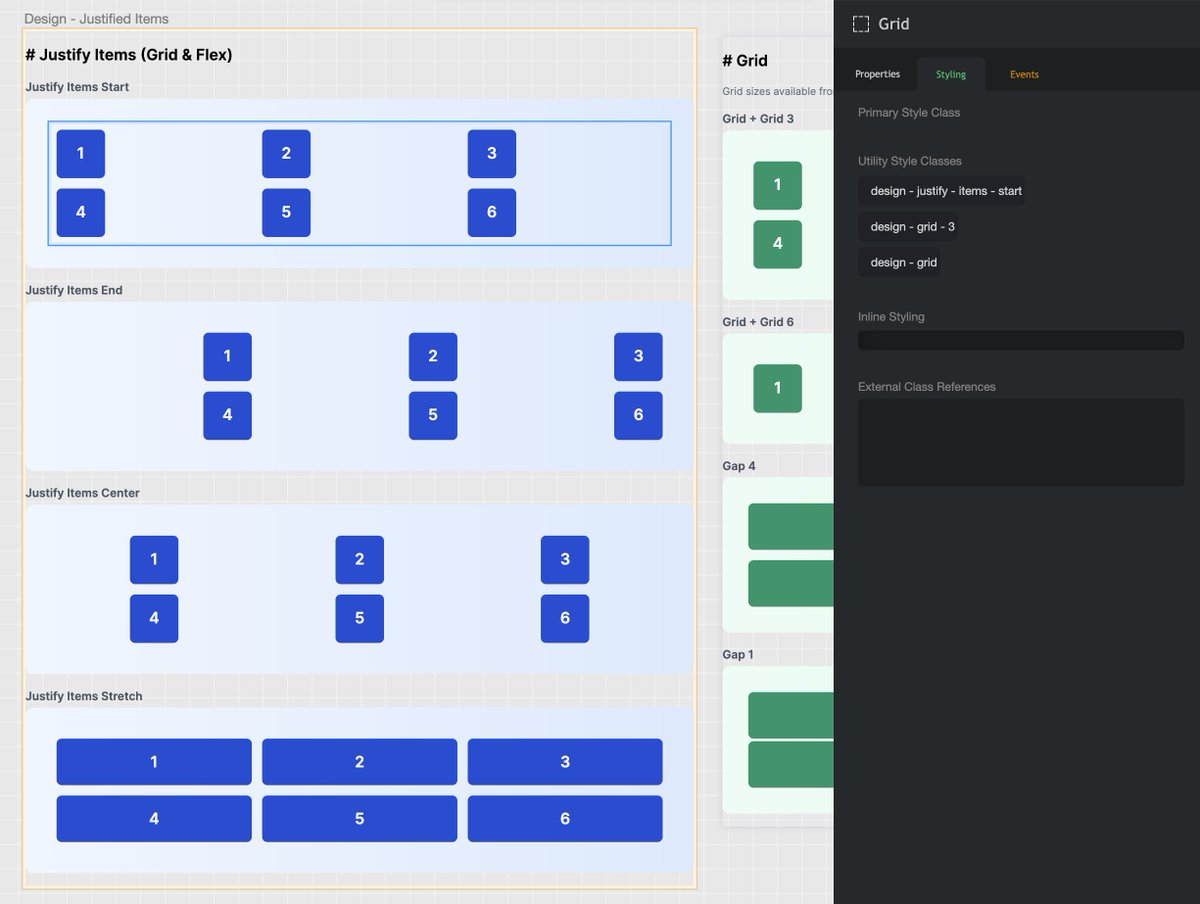Click the 'External Class References' label
The height and width of the screenshot is (904, 1200).
pyautogui.click(x=927, y=387)
